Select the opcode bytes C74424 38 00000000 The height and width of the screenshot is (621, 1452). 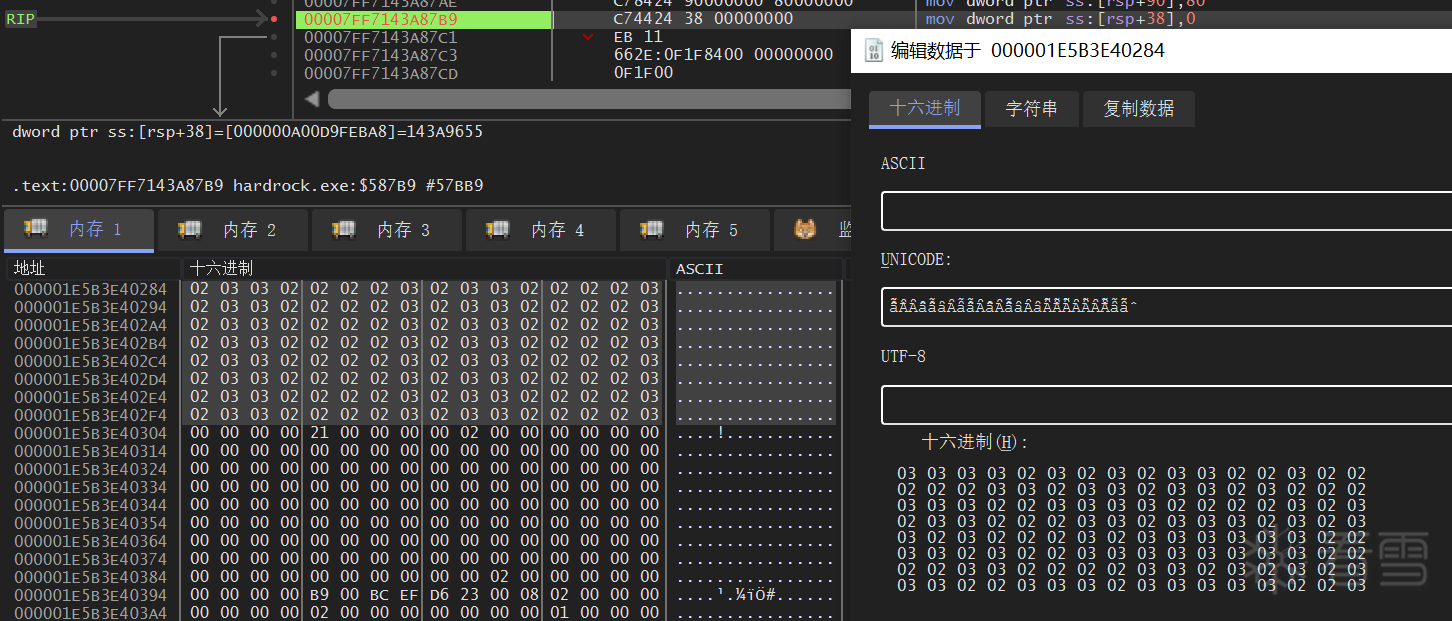pos(703,19)
